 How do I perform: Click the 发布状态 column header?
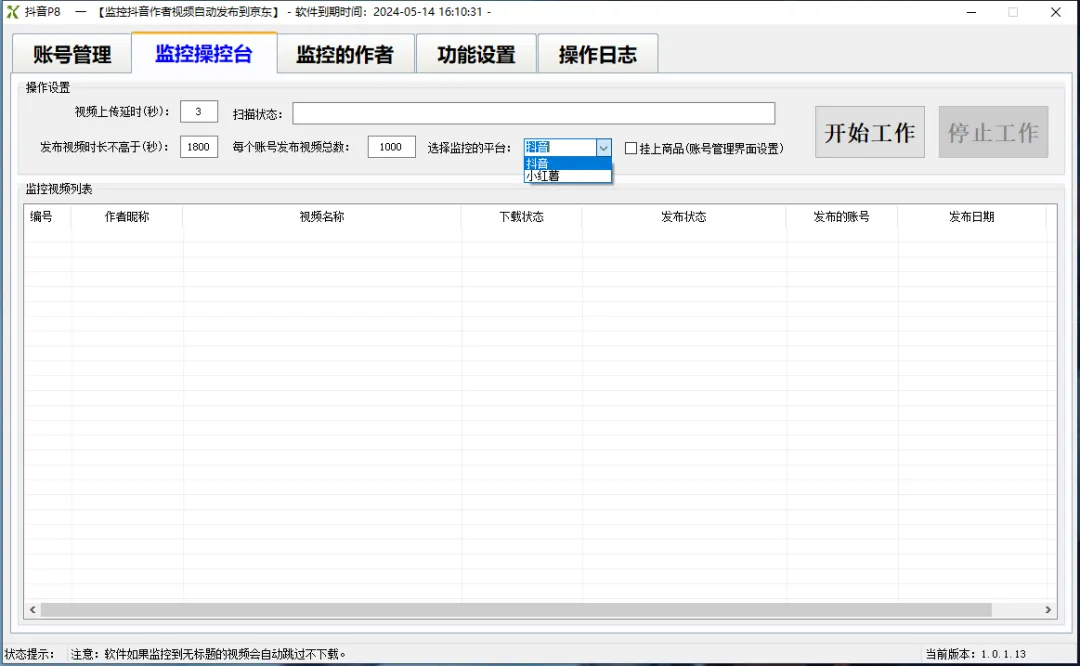point(684,216)
